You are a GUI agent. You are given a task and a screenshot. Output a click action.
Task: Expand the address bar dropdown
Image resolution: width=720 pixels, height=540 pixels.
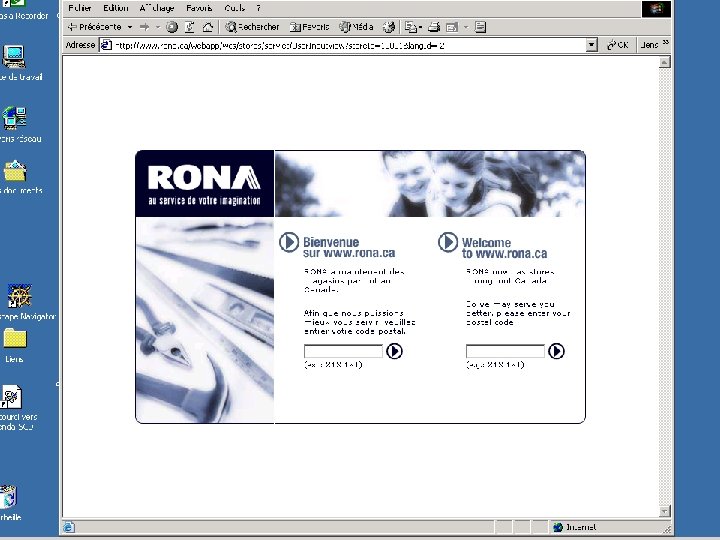coord(592,45)
